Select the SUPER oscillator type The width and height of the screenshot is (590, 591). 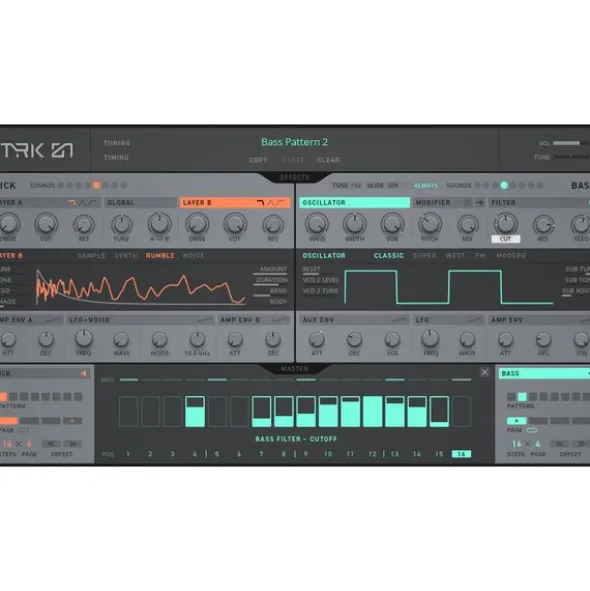click(x=424, y=256)
